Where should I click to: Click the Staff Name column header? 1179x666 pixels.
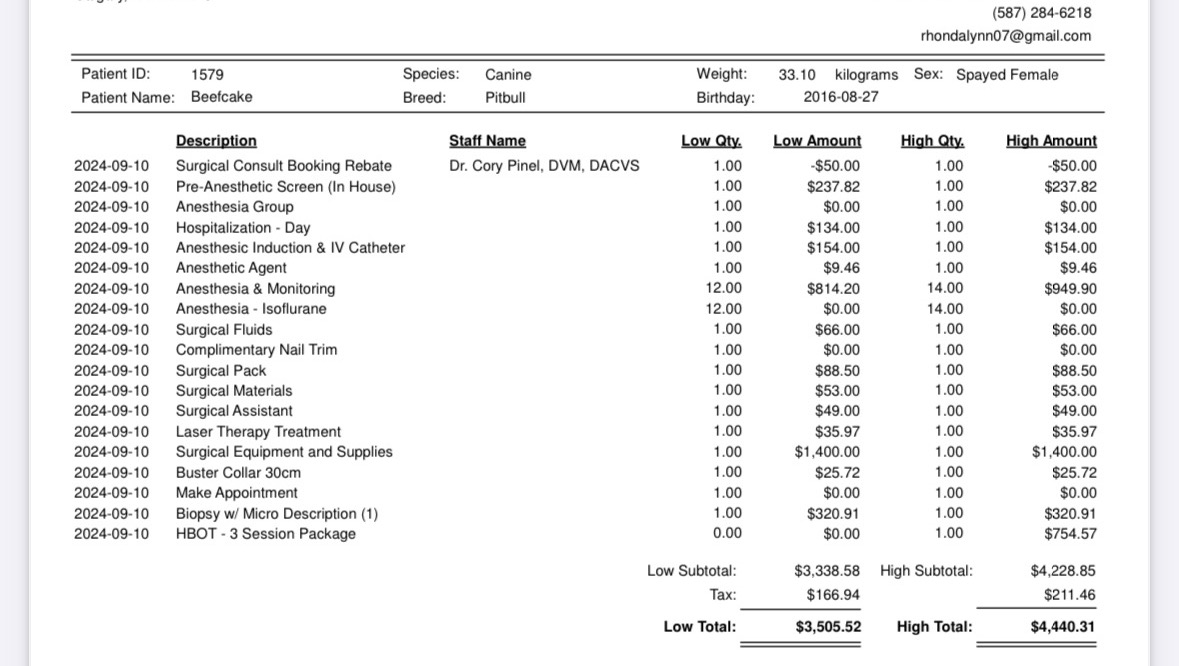[487, 141]
